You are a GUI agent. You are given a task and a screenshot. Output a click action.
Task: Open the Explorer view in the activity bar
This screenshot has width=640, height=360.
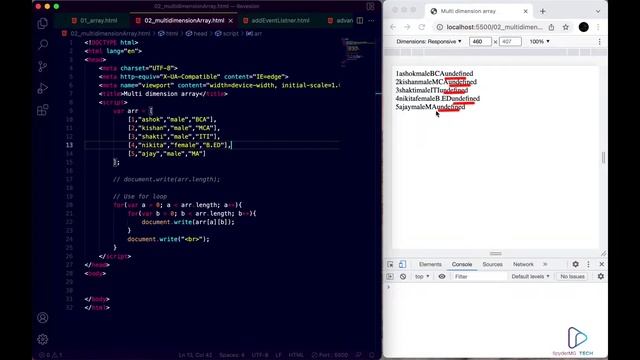click(x=42, y=24)
